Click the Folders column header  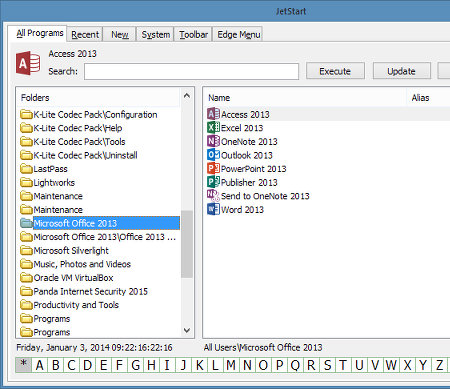click(x=98, y=98)
